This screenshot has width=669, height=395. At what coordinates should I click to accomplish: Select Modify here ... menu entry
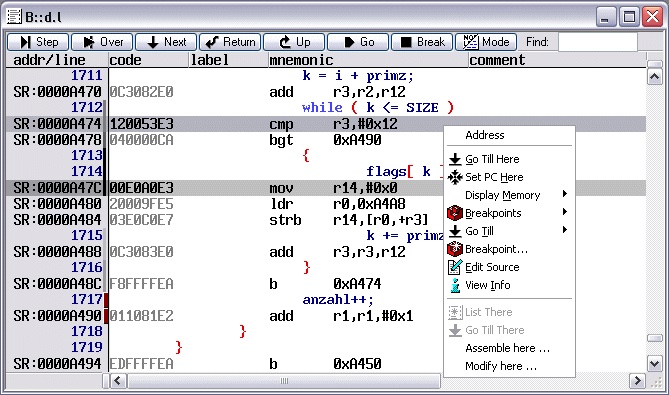click(501, 366)
